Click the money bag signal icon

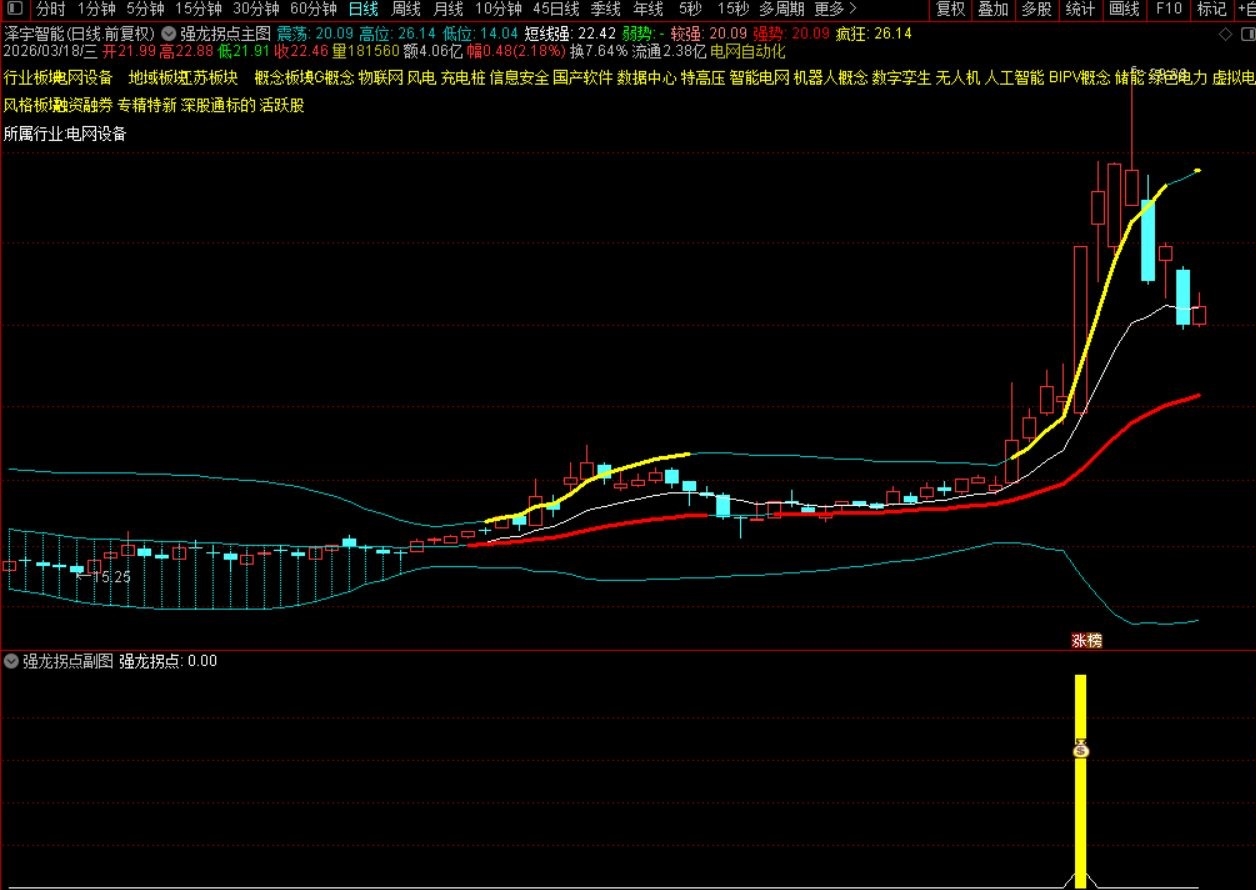[x=1080, y=747]
